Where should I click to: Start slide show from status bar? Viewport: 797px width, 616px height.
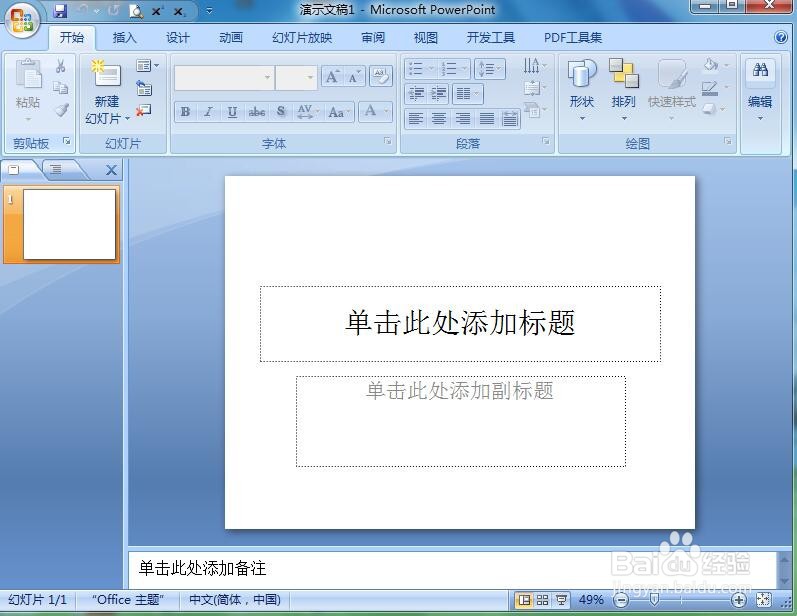pyautogui.click(x=561, y=600)
